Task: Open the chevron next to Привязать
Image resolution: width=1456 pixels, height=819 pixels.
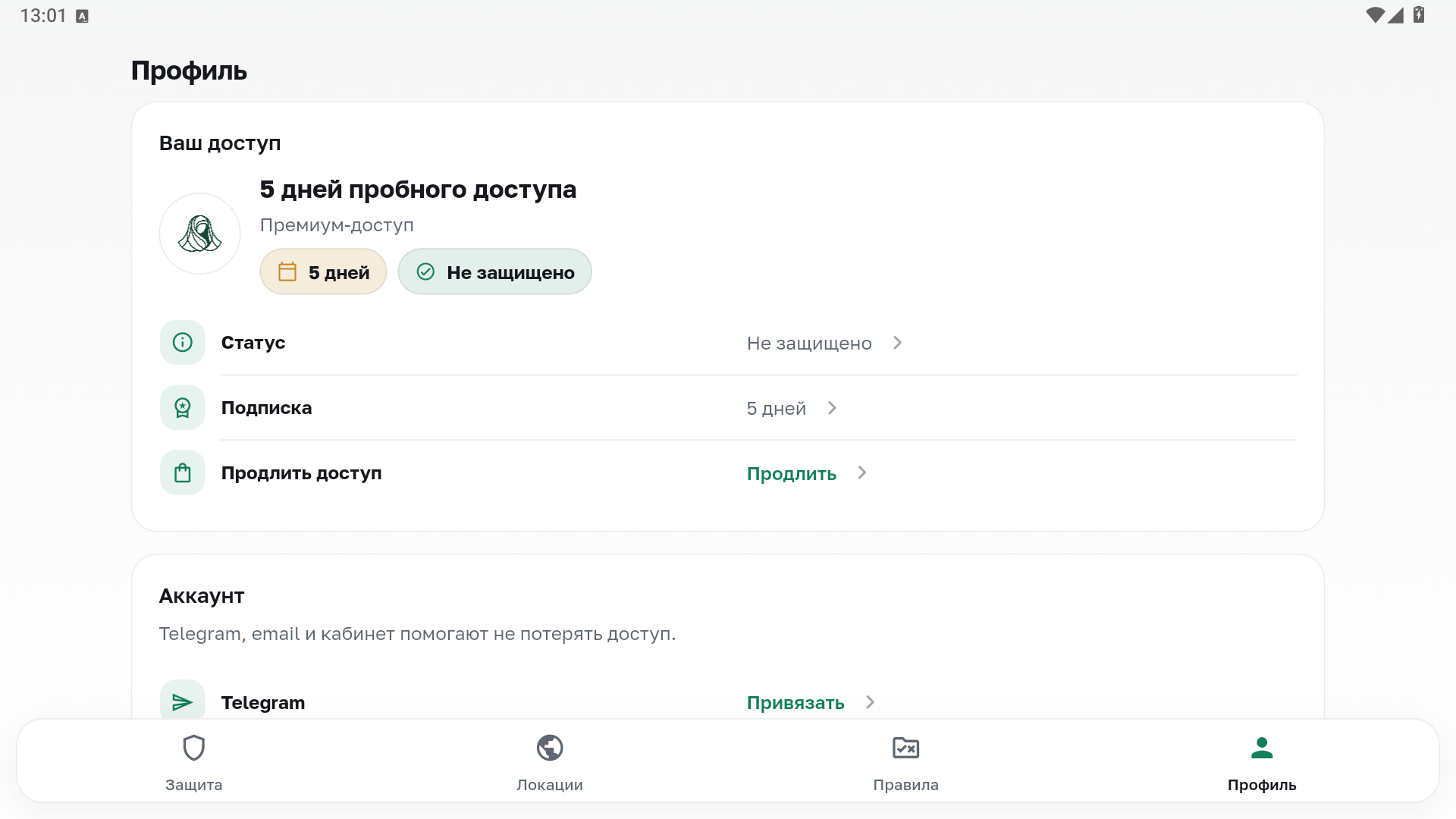Action: click(x=871, y=702)
